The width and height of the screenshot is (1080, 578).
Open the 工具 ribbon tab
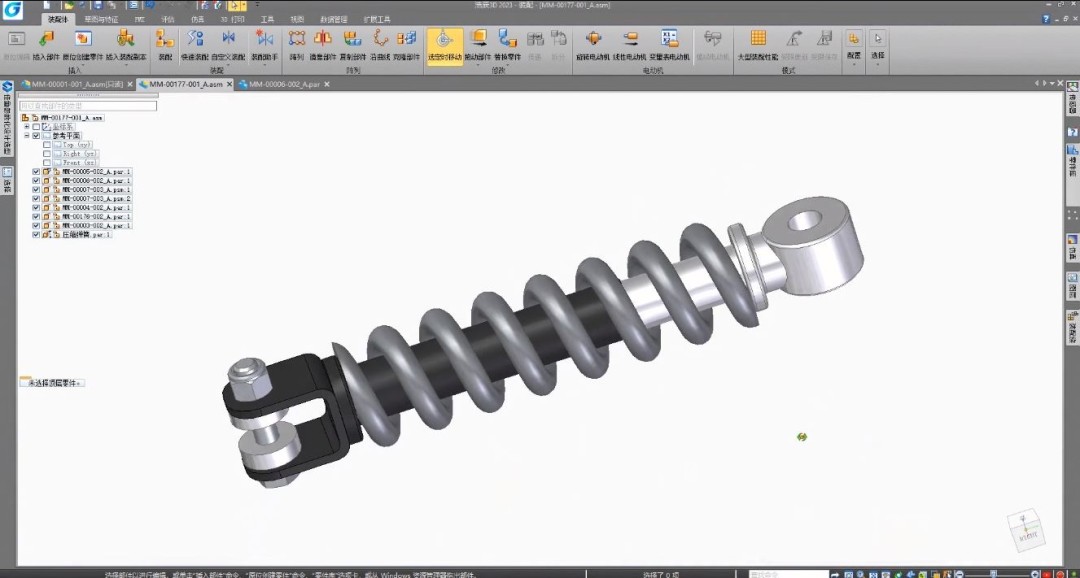267,19
